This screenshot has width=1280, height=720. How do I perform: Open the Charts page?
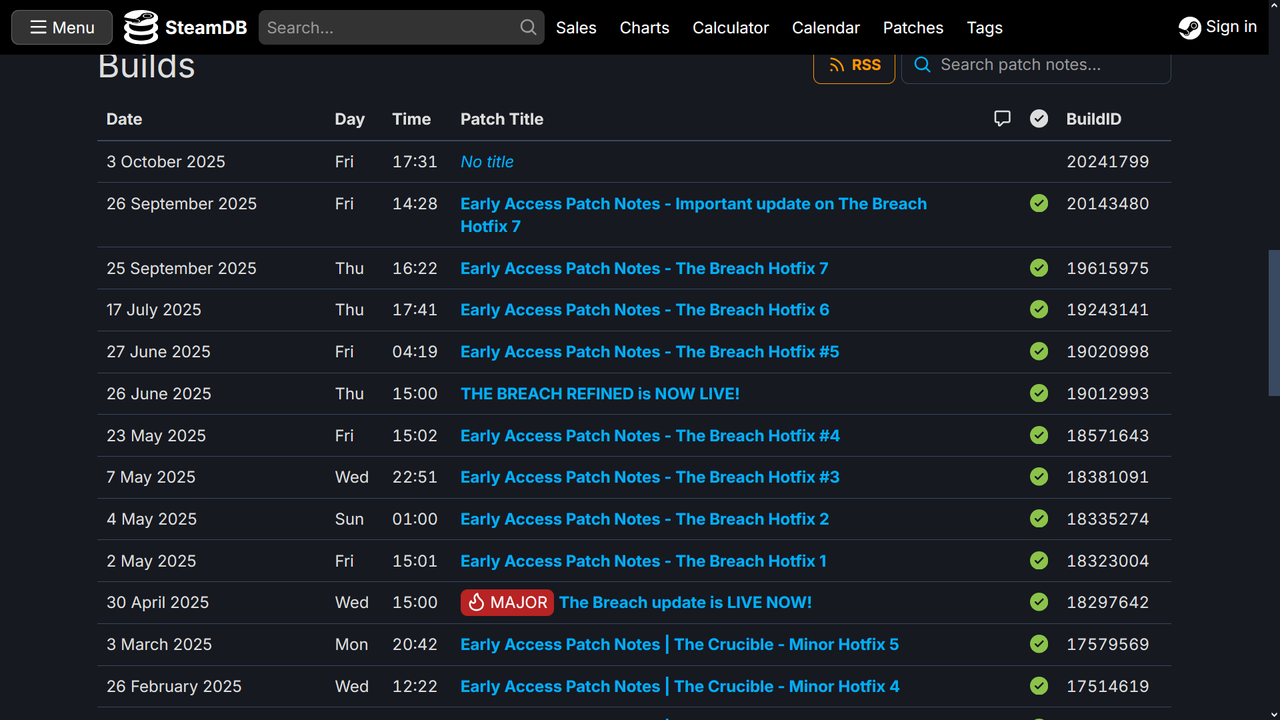point(644,28)
